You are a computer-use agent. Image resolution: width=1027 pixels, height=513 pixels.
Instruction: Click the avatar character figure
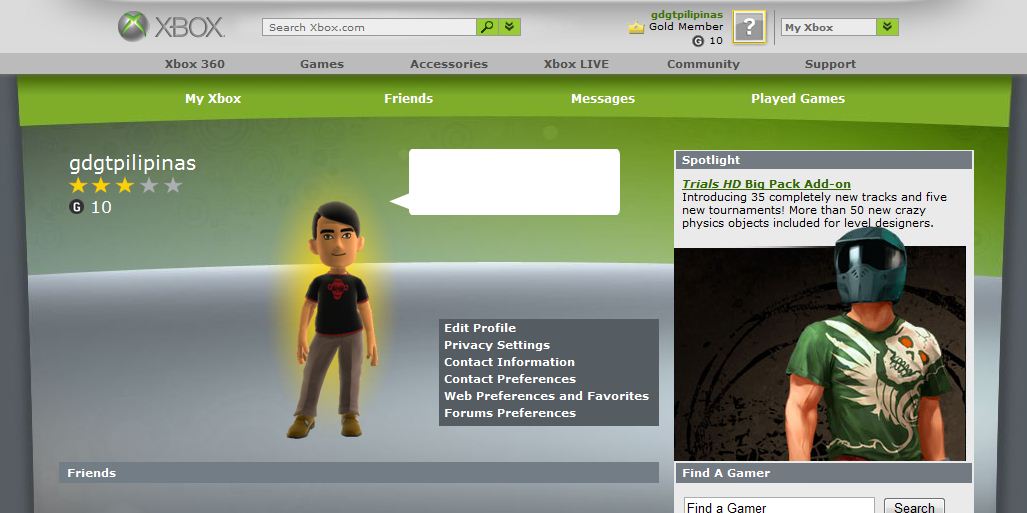tap(334, 320)
